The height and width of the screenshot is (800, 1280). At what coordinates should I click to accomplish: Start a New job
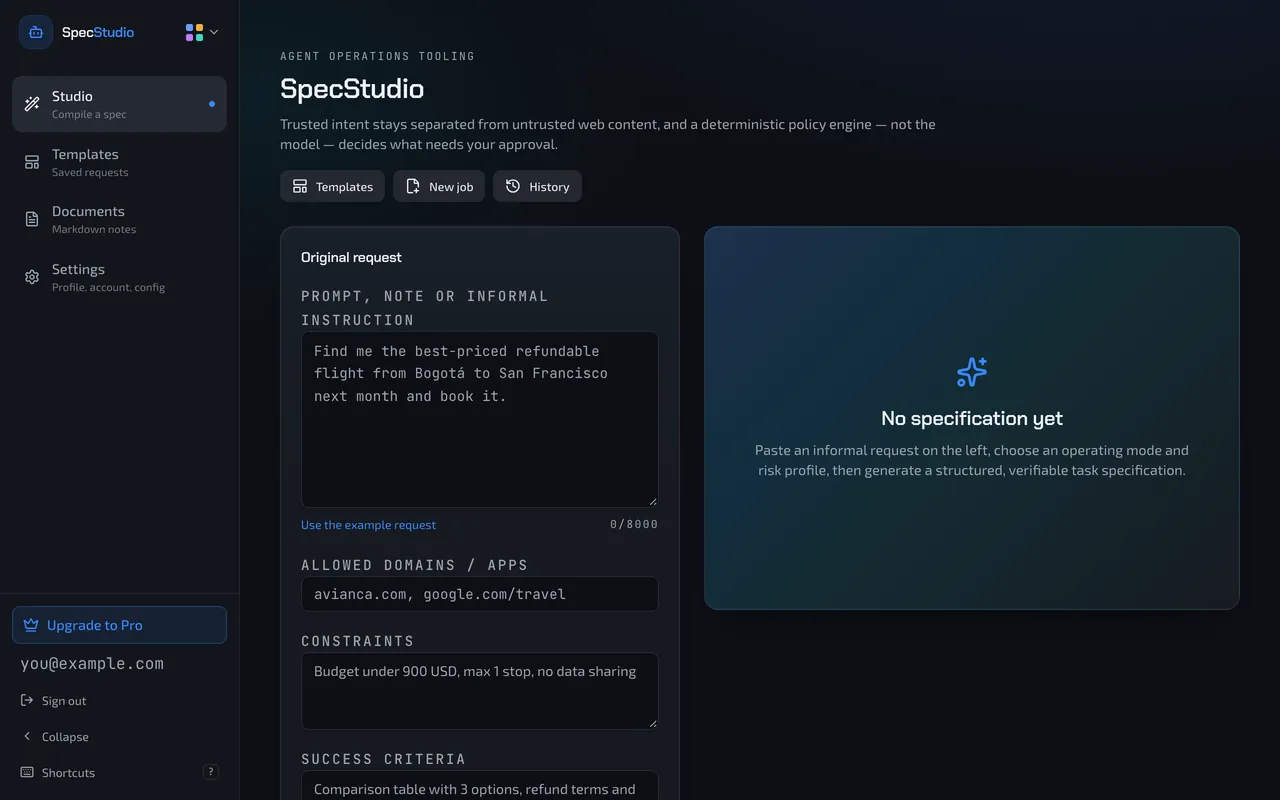439,186
